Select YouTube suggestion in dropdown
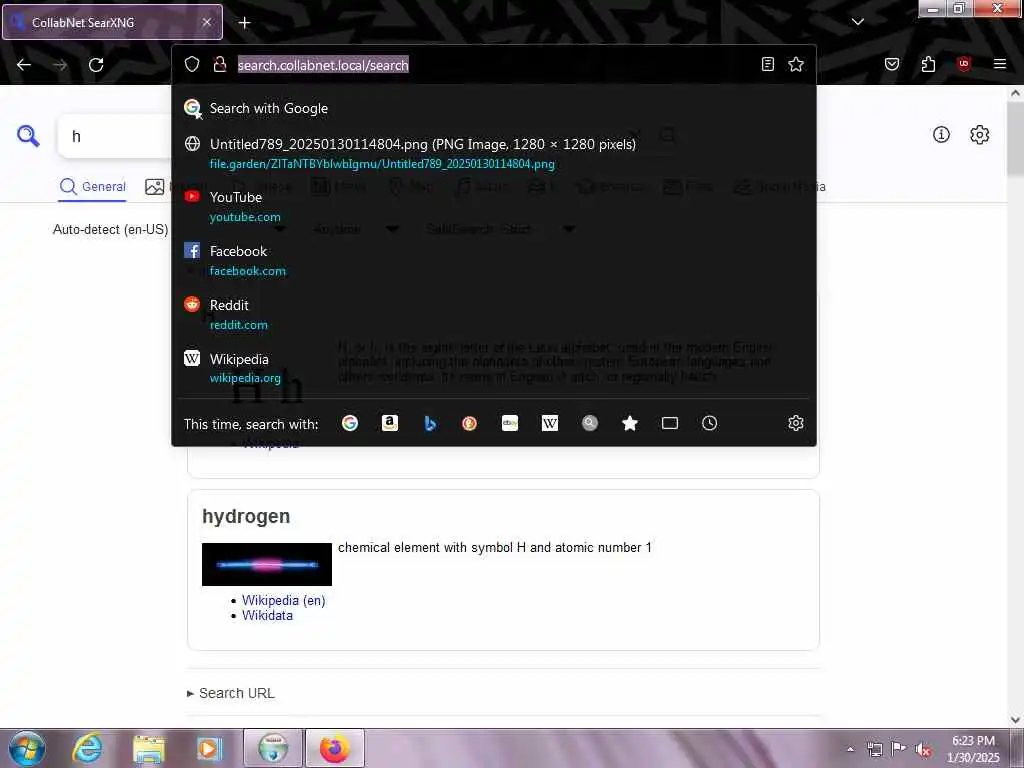1024x768 pixels. click(494, 206)
